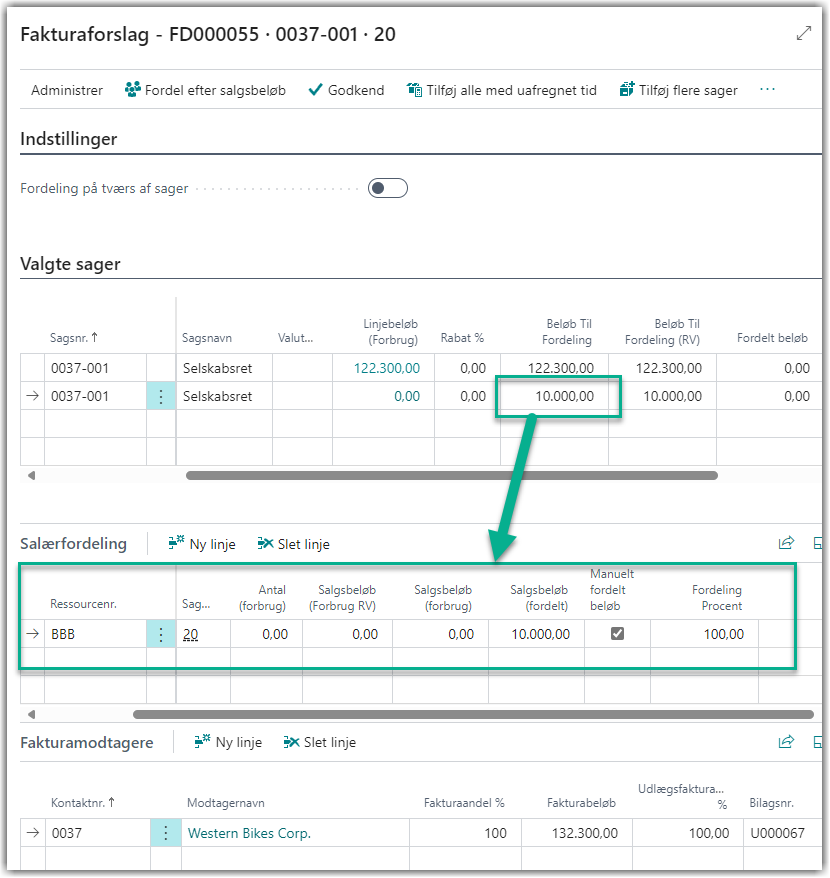Sort by Sagsnr. column header
Image resolution: width=830 pixels, height=878 pixels.
point(74,338)
